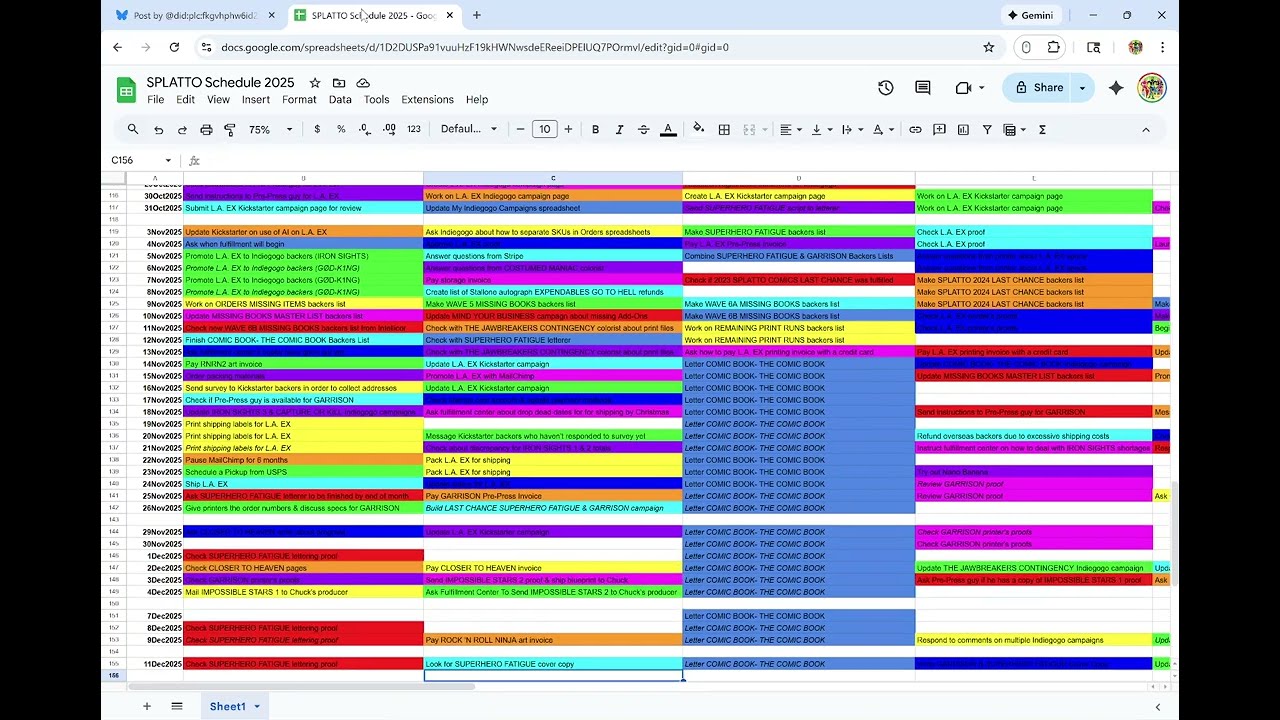Image resolution: width=1280 pixels, height=720 pixels.
Task: Click the print icon
Action: (206, 129)
